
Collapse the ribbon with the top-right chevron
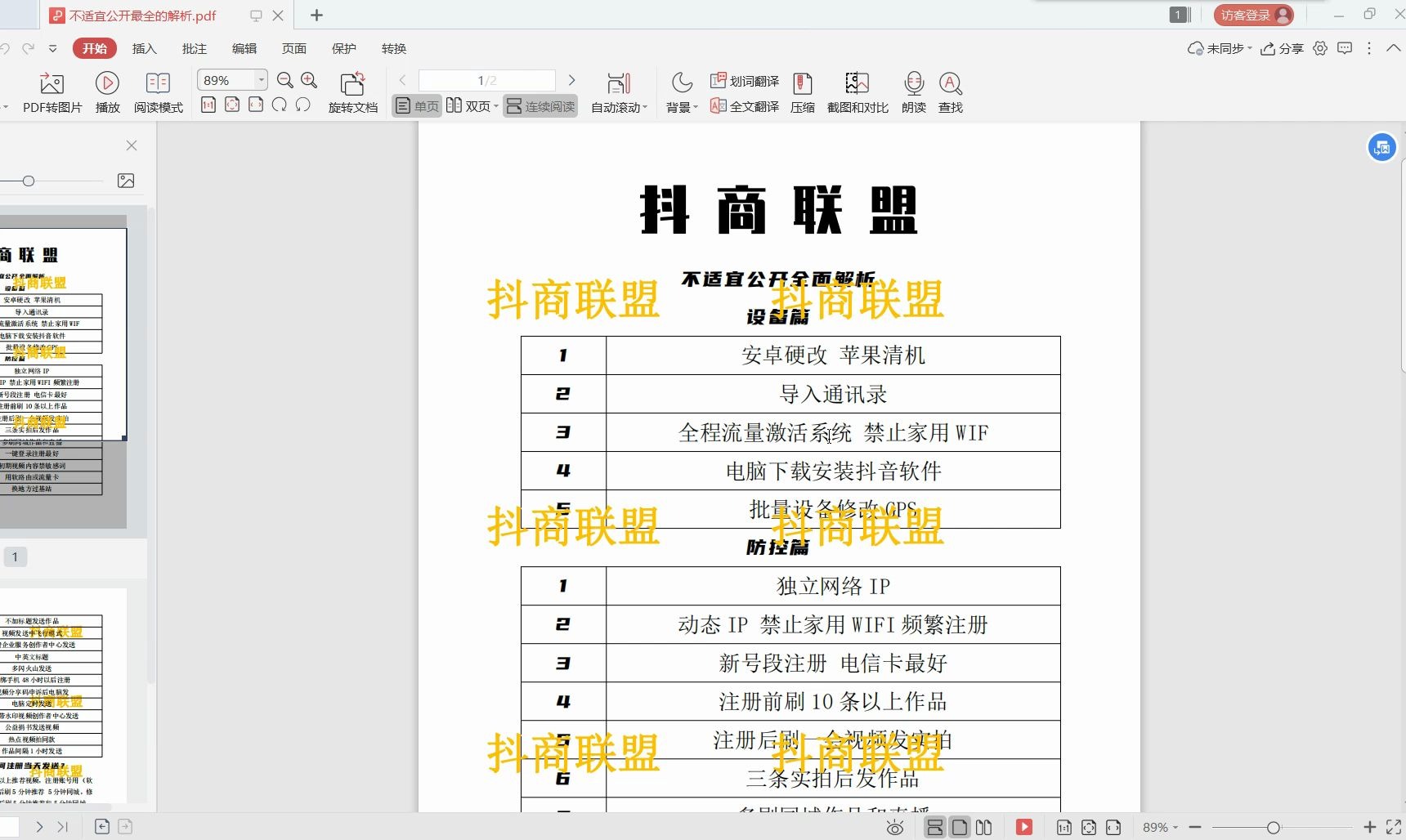[1394, 48]
